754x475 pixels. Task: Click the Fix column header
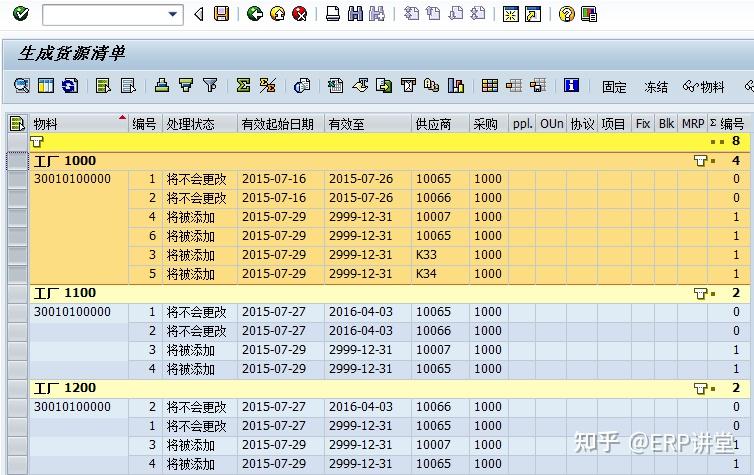[643, 124]
